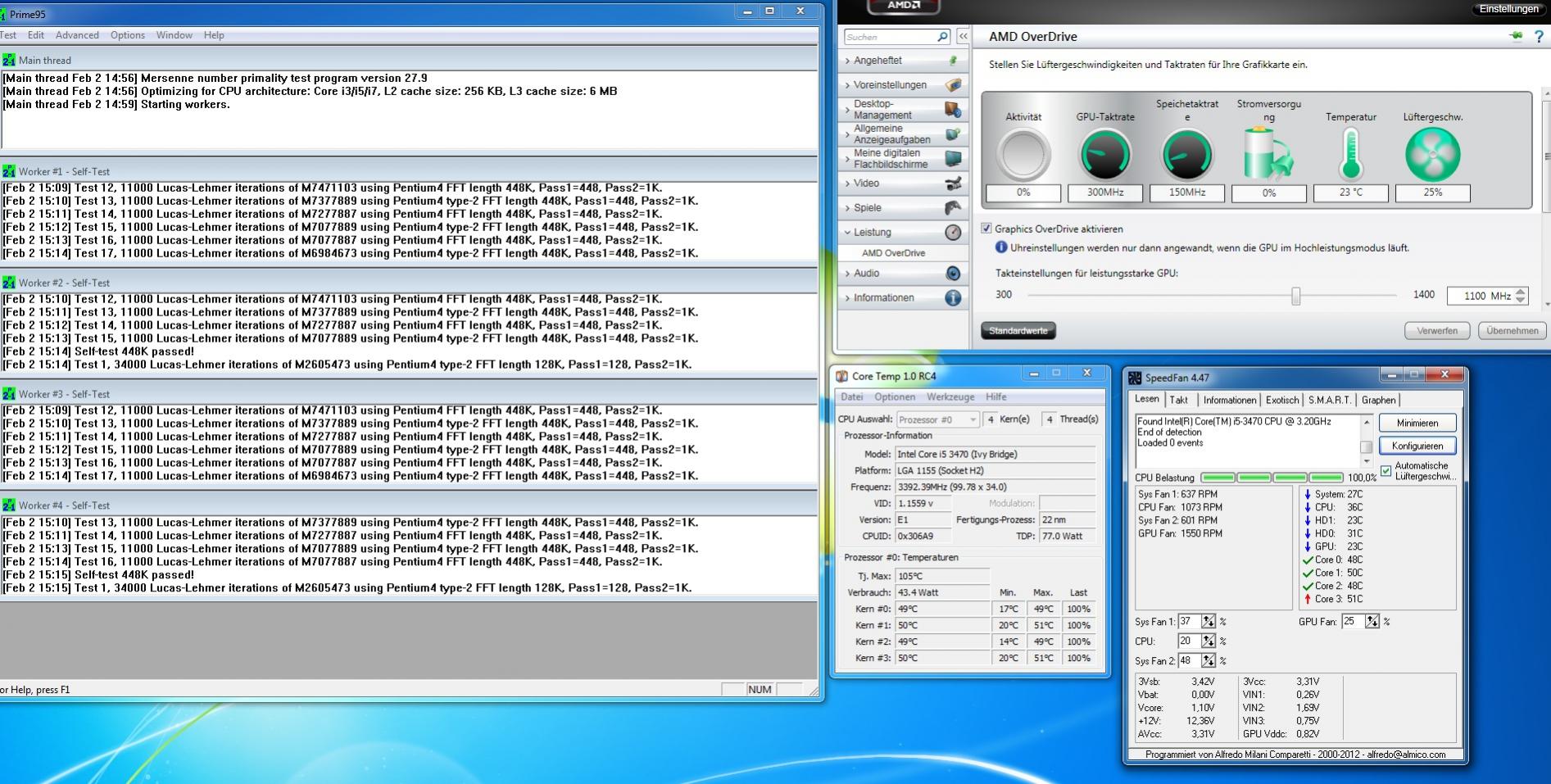Click the Core Temp title bar icon
Viewport: 1551px width, 784px height.
841,376
